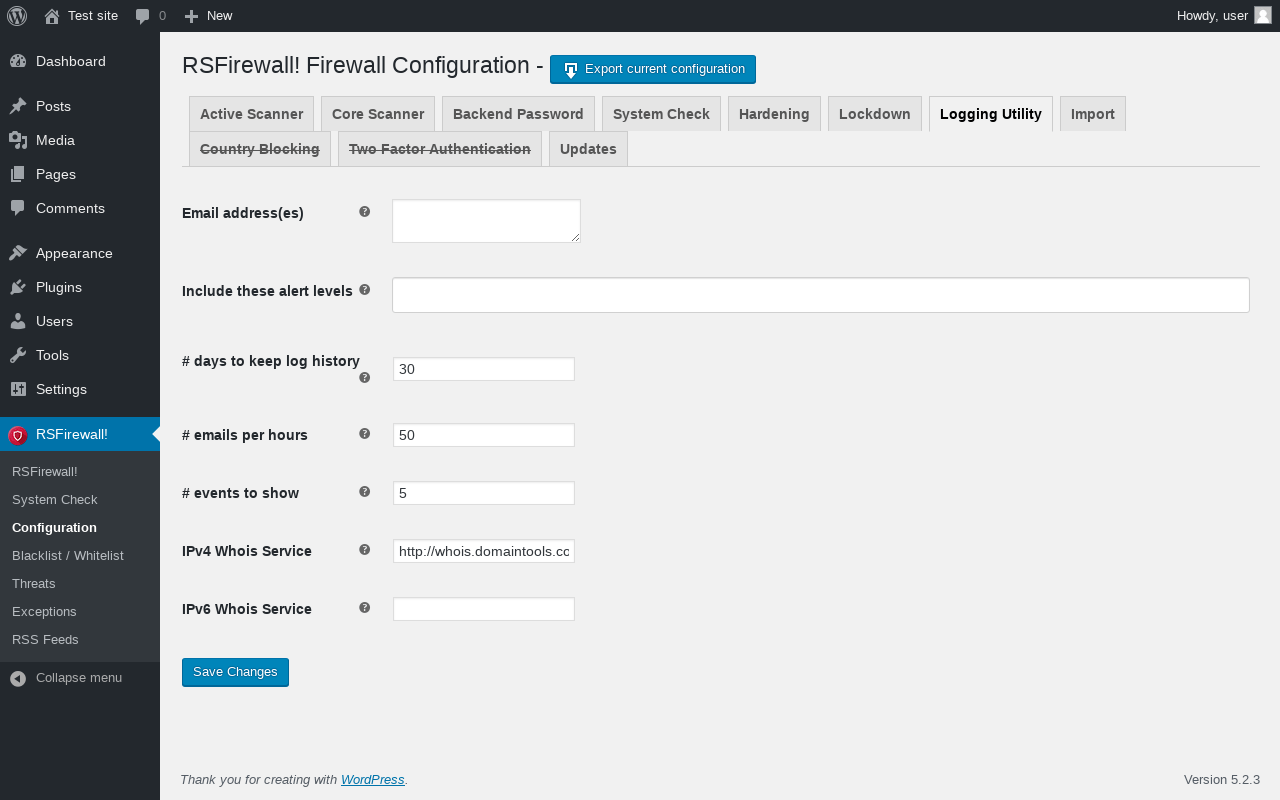Open the Howdy, user menu

point(1224,16)
